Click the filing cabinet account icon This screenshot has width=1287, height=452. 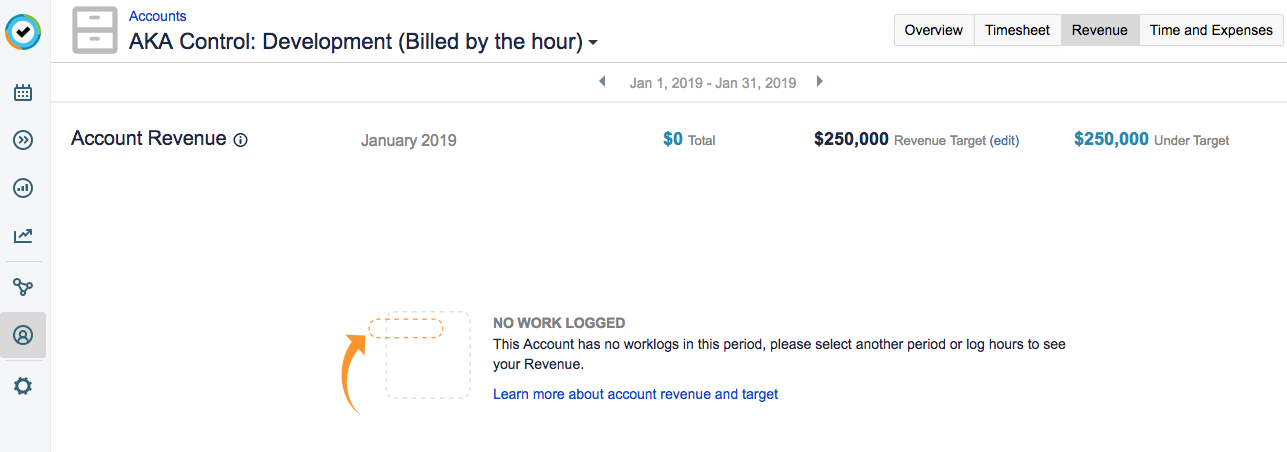(x=95, y=31)
